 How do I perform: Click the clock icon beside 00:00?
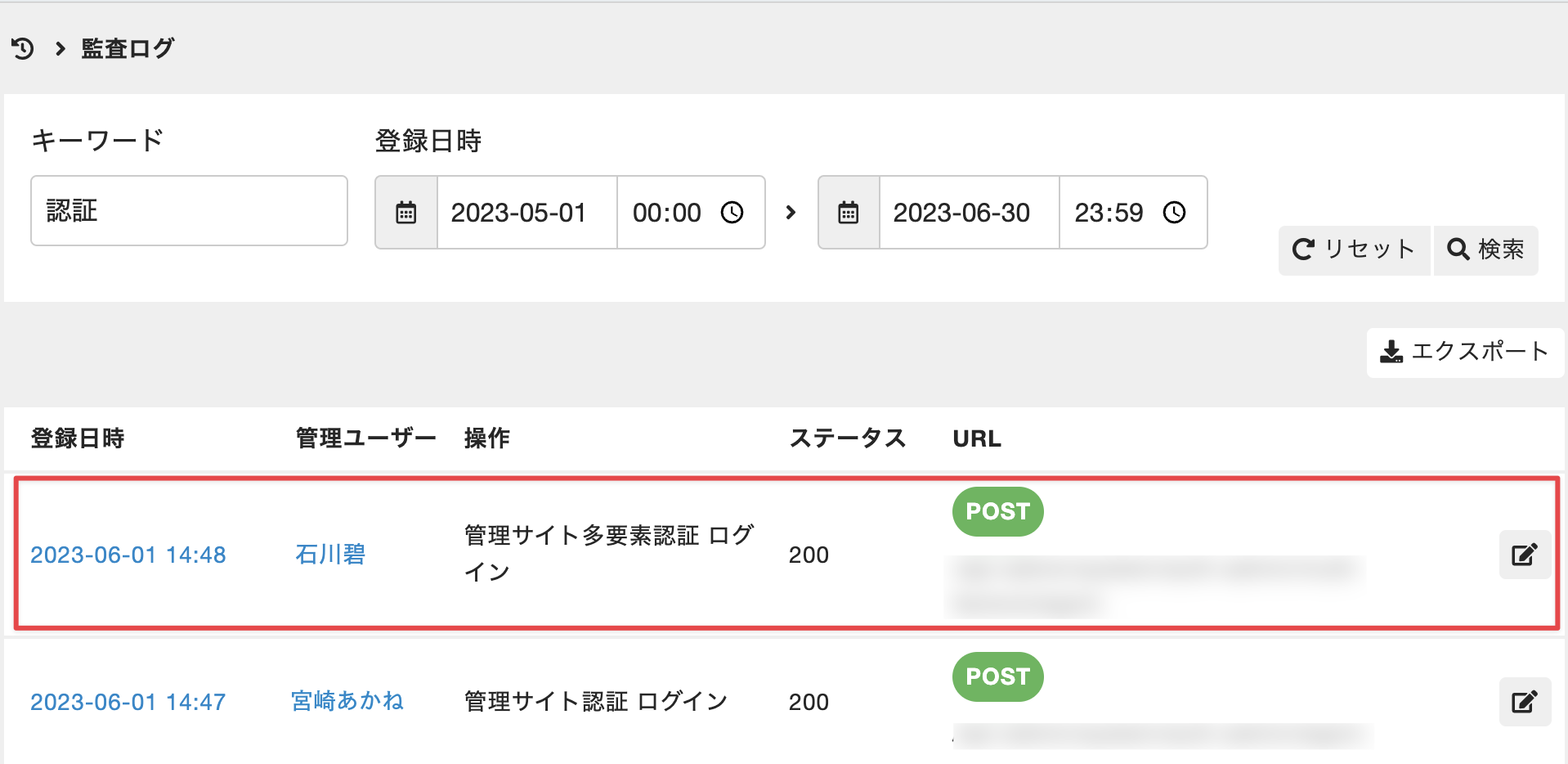732,213
